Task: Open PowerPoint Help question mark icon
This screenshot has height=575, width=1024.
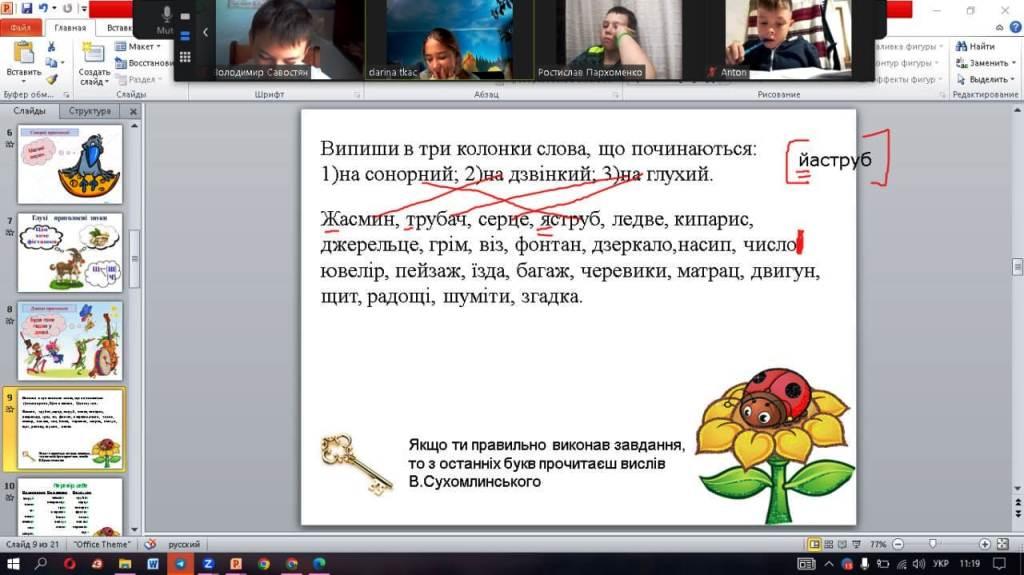Action: point(1014,28)
